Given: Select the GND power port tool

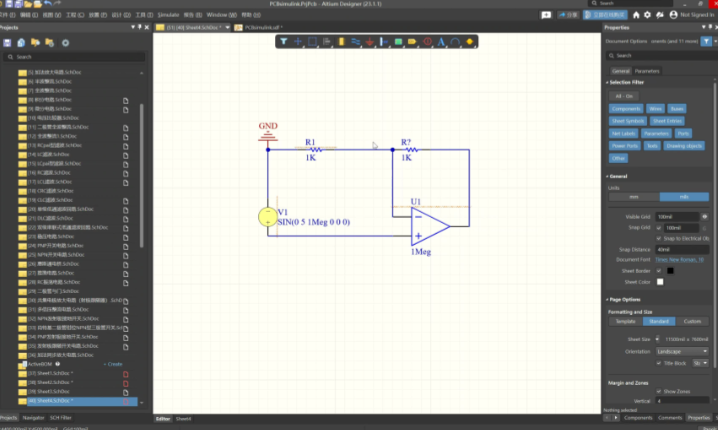Looking at the screenshot, I should pos(369,42).
